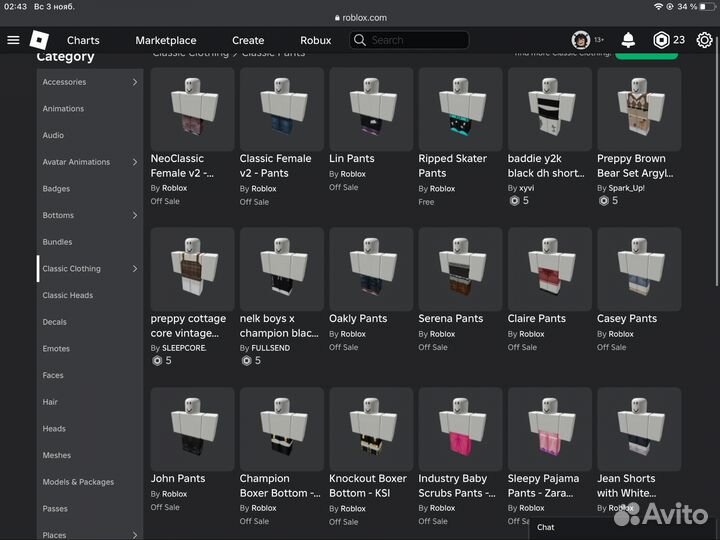Open the settings gear icon
The image size is (720, 540).
click(704, 40)
